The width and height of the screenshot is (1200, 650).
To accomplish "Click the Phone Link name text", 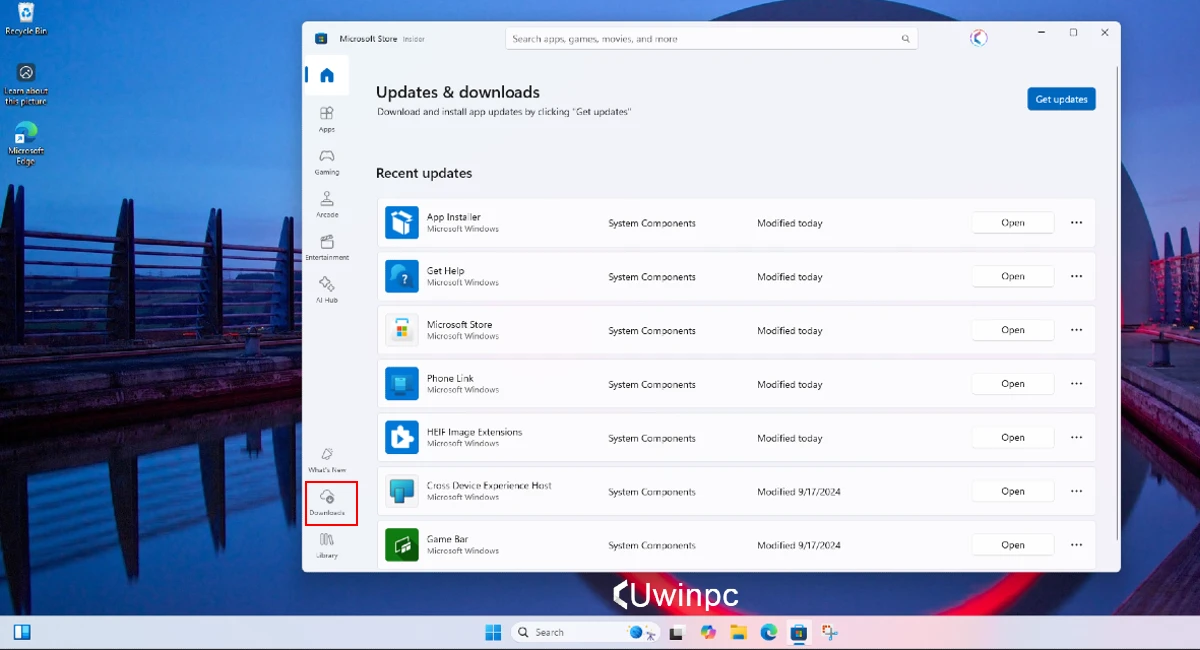I will pyautogui.click(x=450, y=378).
